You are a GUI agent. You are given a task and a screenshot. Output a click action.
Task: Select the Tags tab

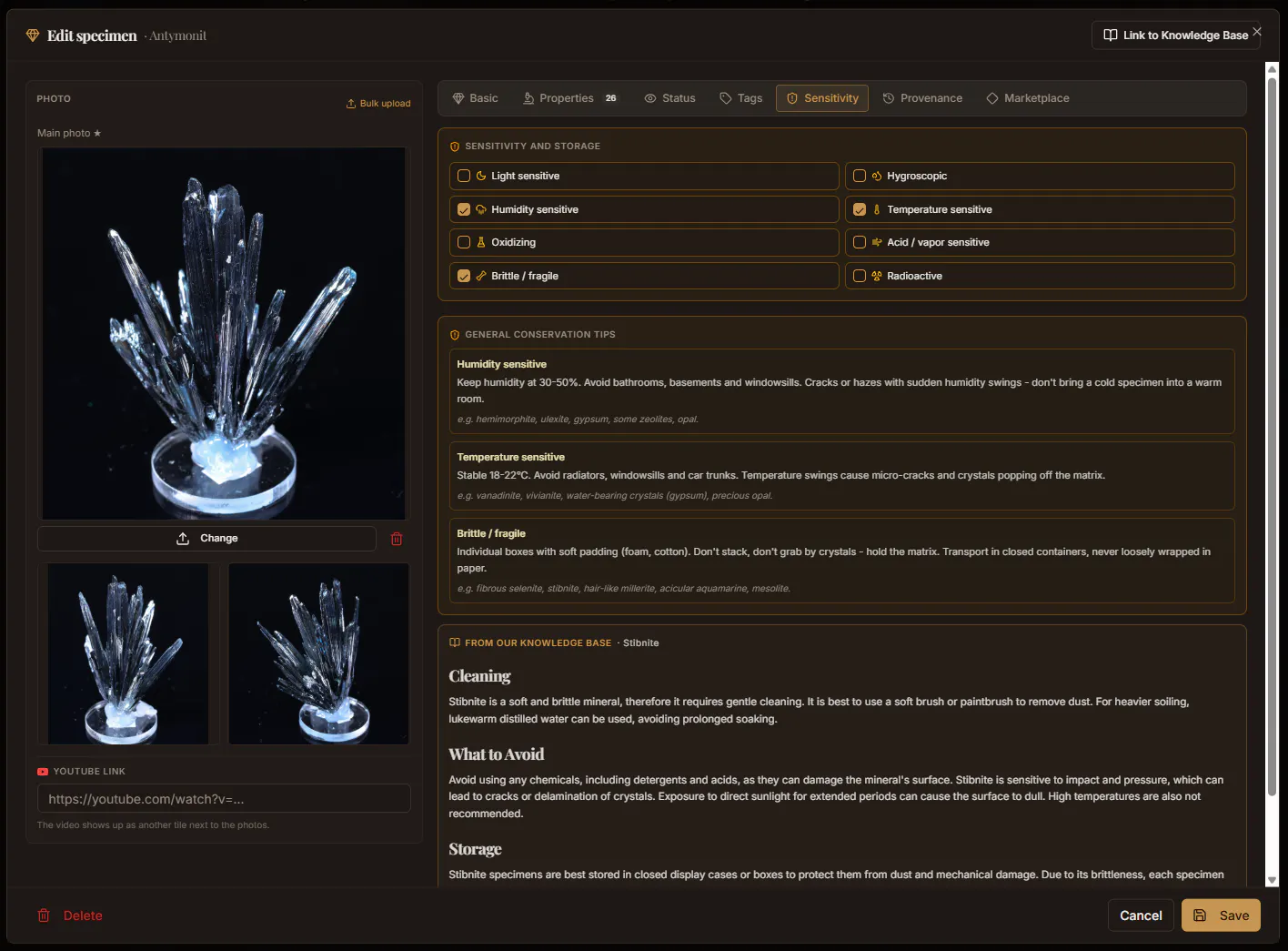tap(741, 98)
